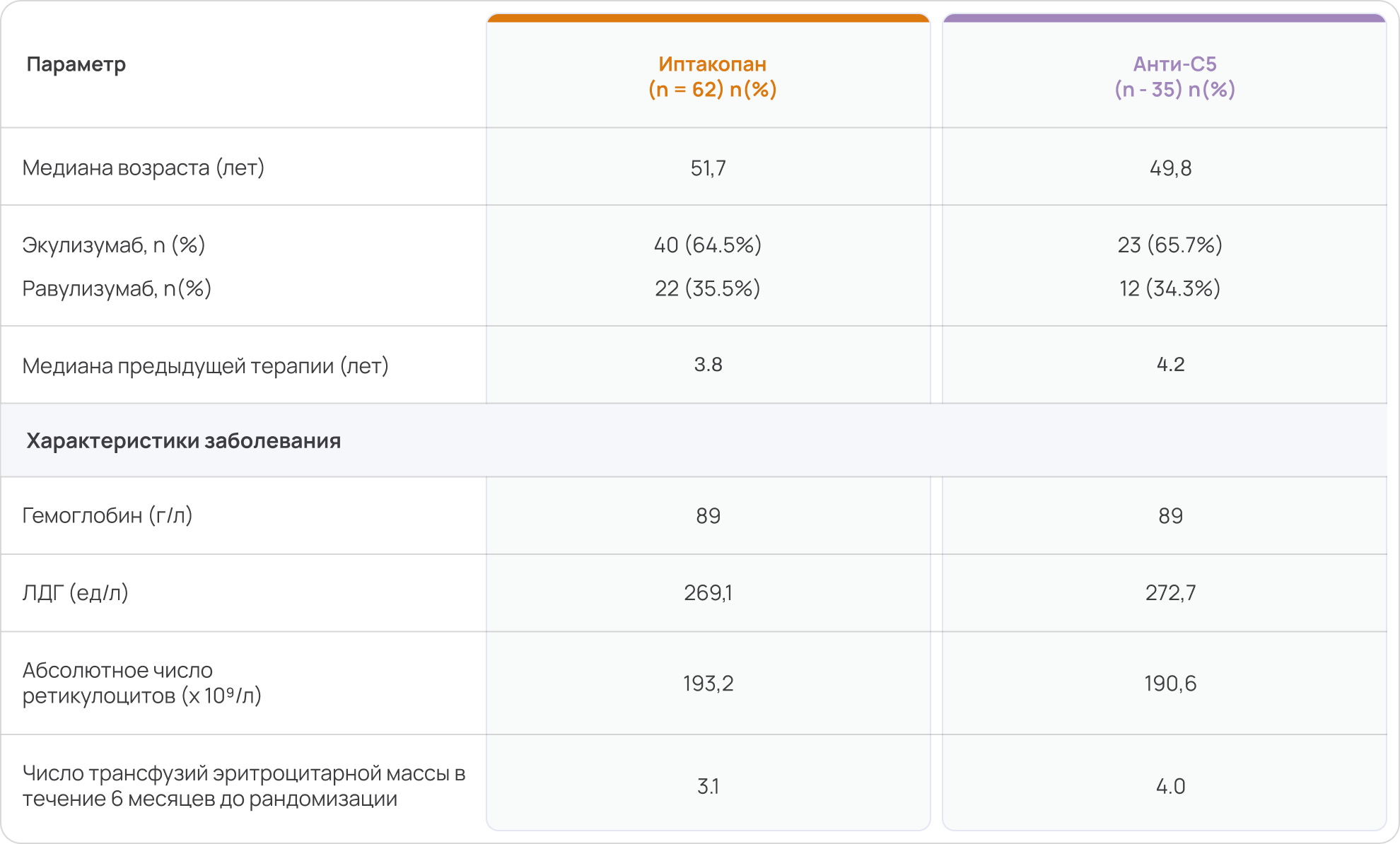Screen dimensions: 1400x844
Task: Click the 12 (34.3%) value
Action: click(x=1170, y=288)
